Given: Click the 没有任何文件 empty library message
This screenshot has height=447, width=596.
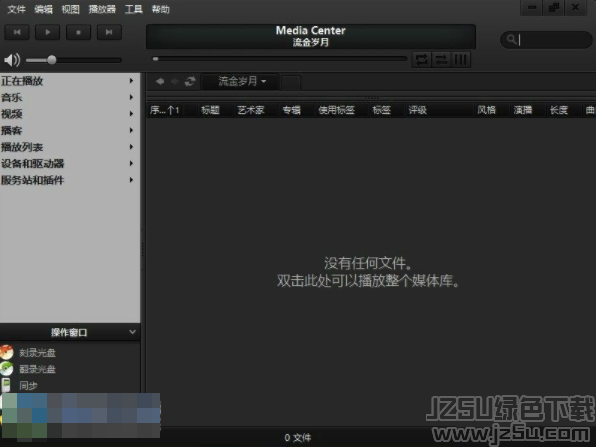Looking at the screenshot, I should pos(367,263).
